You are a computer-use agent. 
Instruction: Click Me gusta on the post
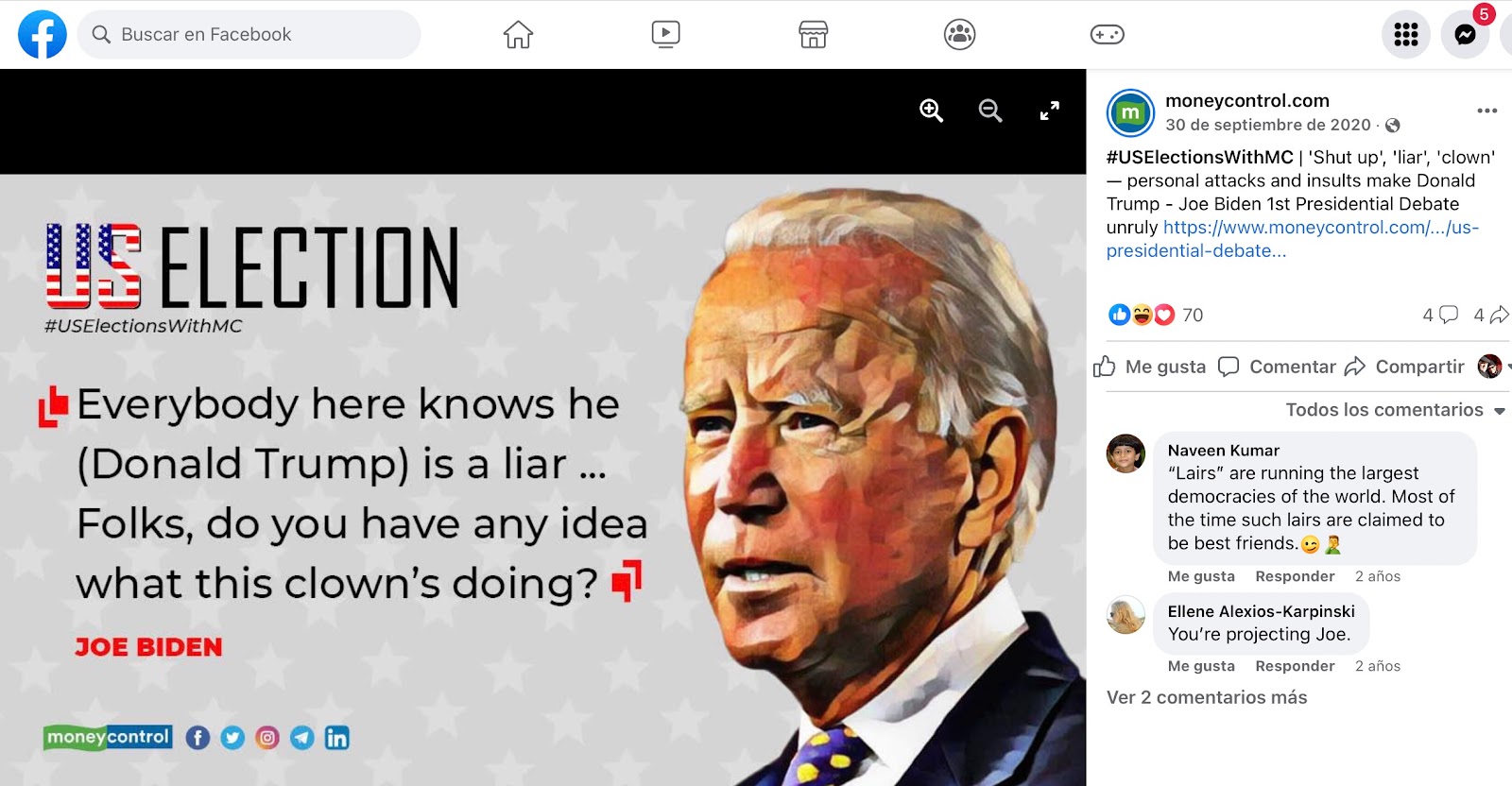tap(1150, 367)
